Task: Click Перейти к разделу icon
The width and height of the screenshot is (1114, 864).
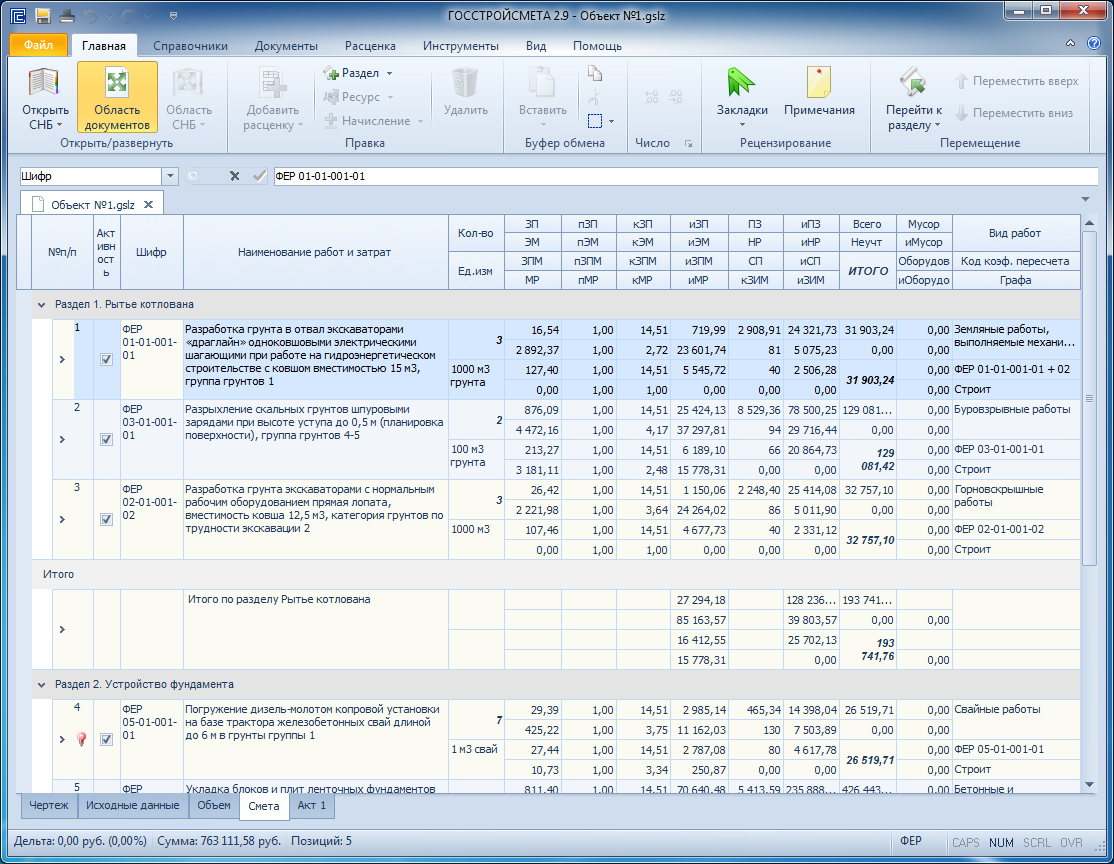Action: coord(913,82)
